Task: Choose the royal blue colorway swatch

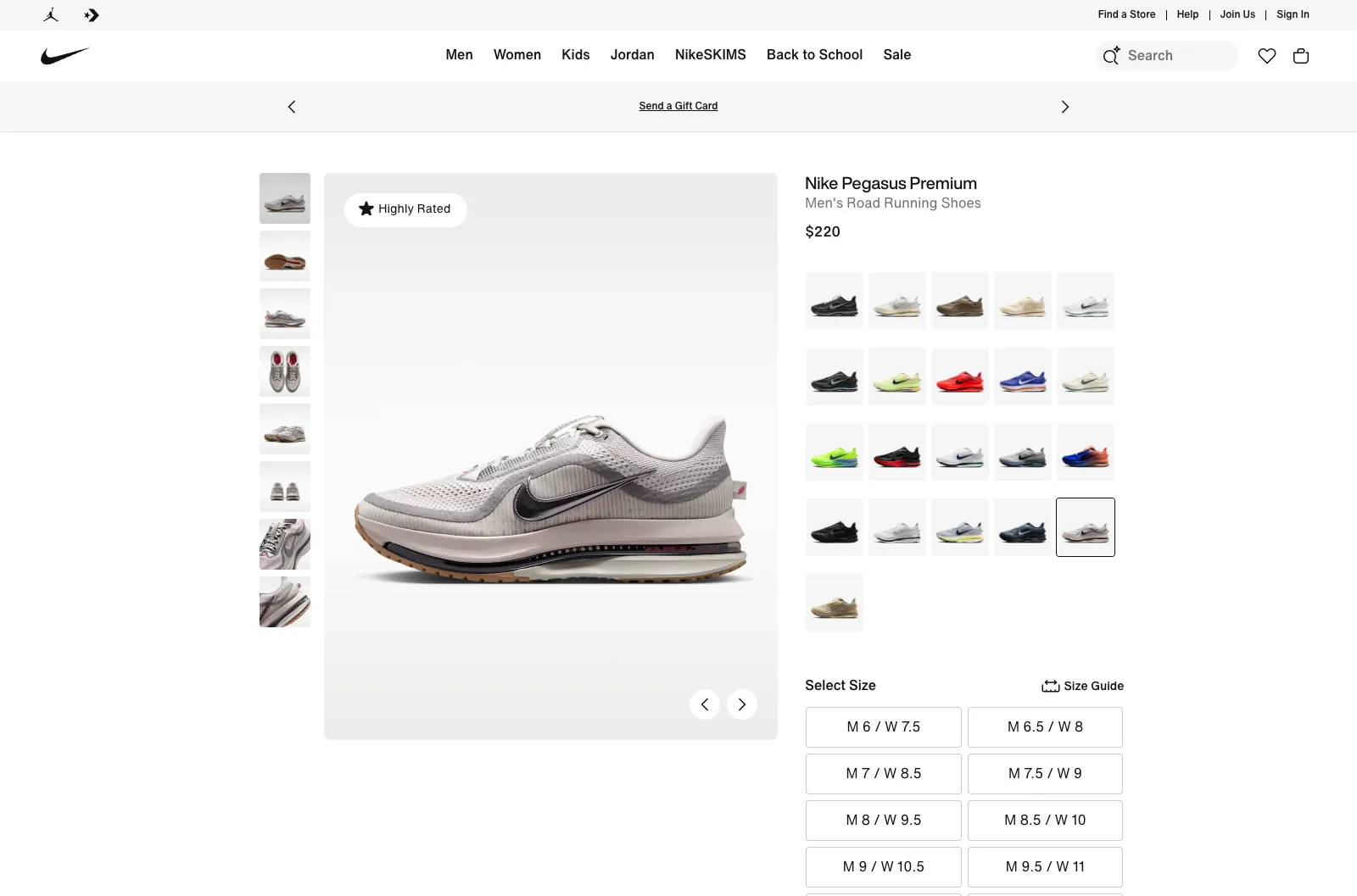Action: [1023, 376]
